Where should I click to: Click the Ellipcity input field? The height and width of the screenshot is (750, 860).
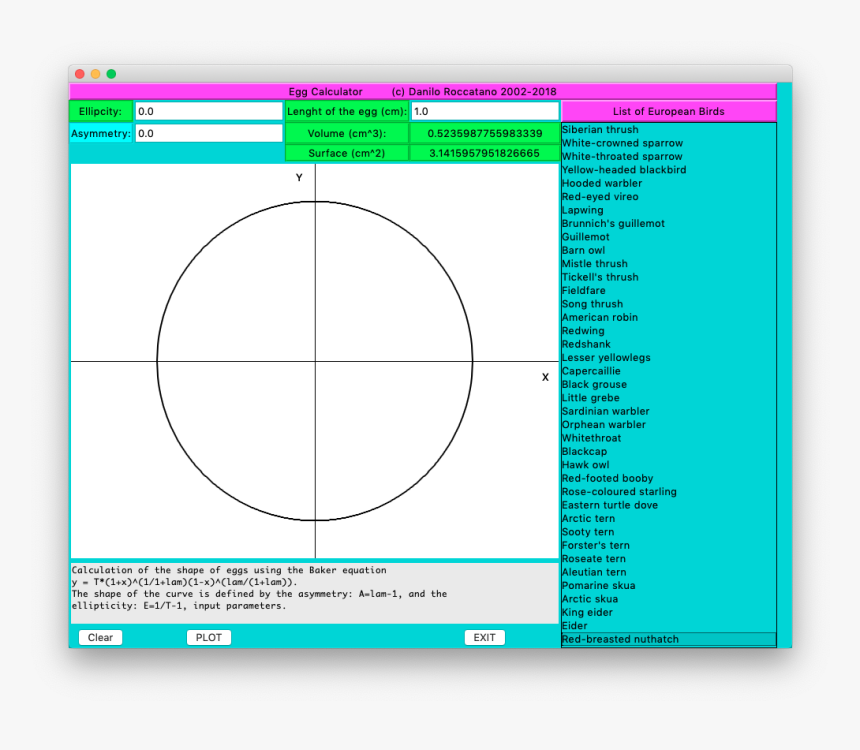(208, 111)
